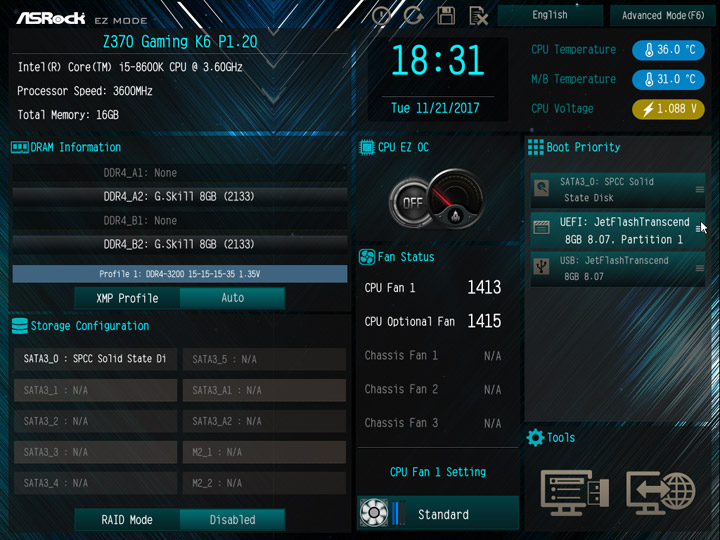This screenshot has height=540, width=720.
Task: Select UEFI JetFlashTranscend Partition 1 boot entry
Action: pos(618,231)
